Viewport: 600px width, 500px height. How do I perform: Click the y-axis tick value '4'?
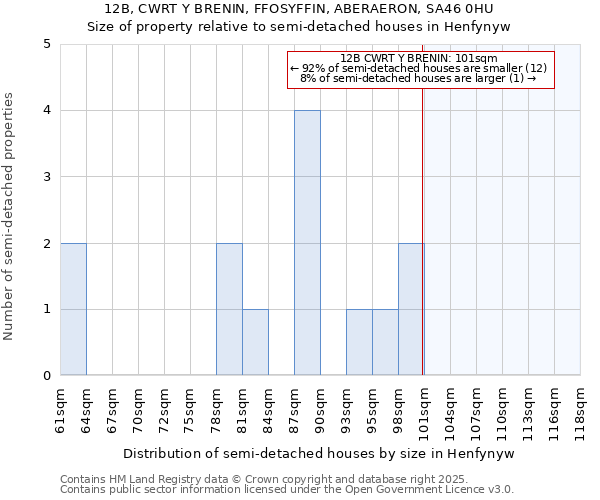click(47, 111)
